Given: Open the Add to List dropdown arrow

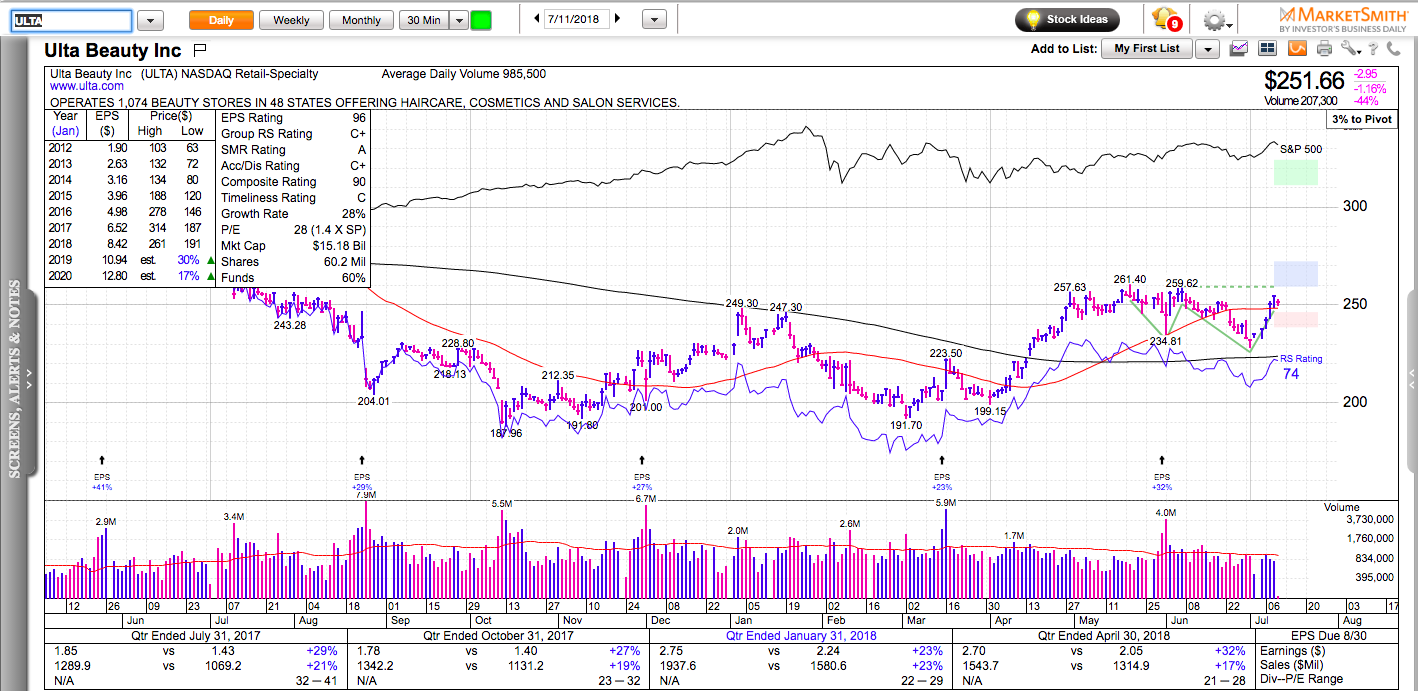Looking at the screenshot, I should pos(1207,49).
